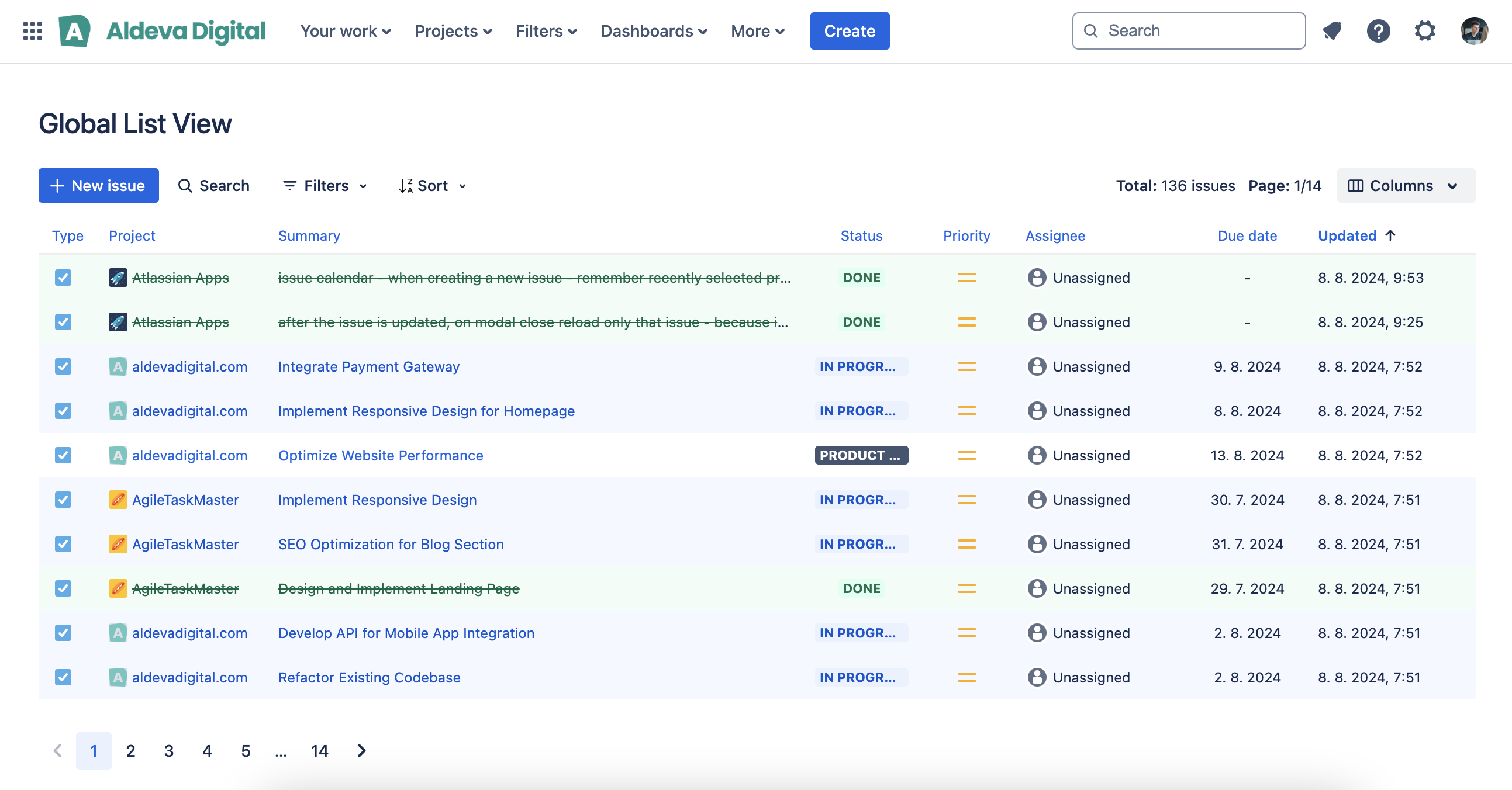Screen dimensions: 1512x790
Task: Toggle checkbox for Refactor Existing Codebase row
Action: pos(63,677)
